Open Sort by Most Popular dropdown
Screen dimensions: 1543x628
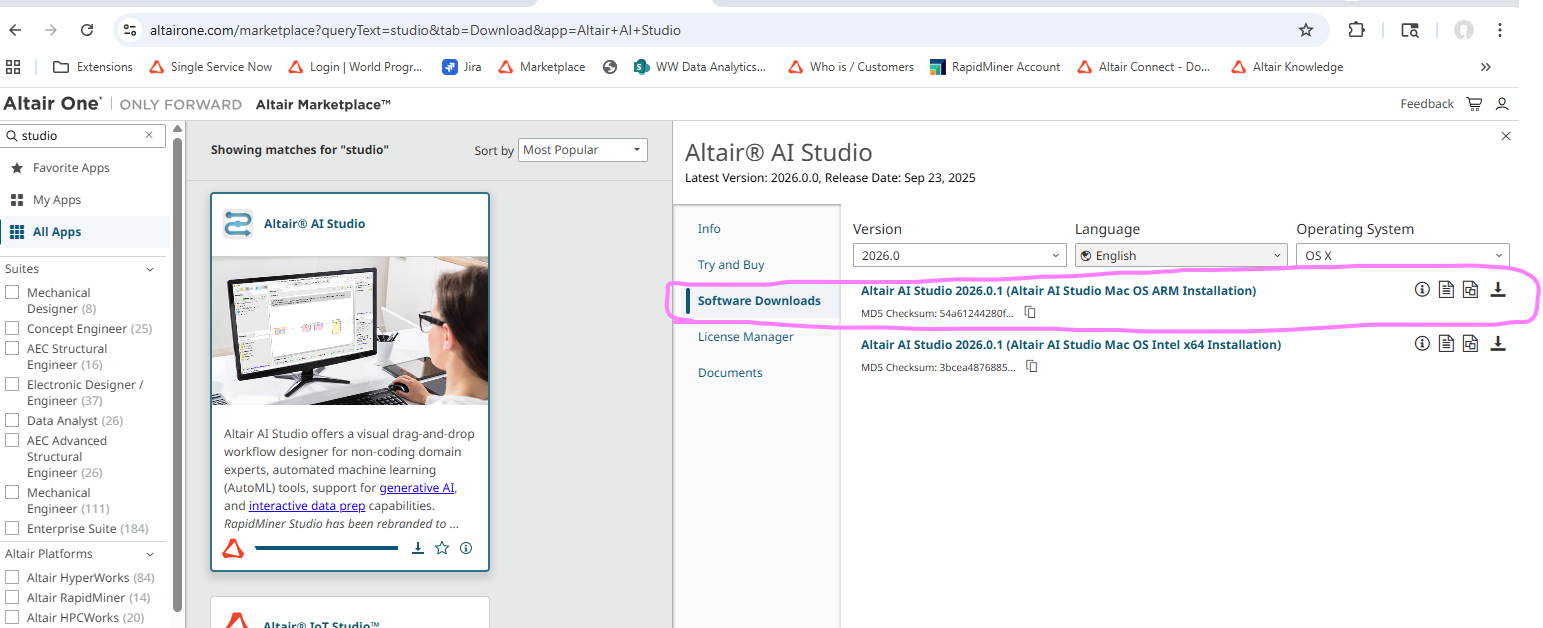tap(583, 150)
